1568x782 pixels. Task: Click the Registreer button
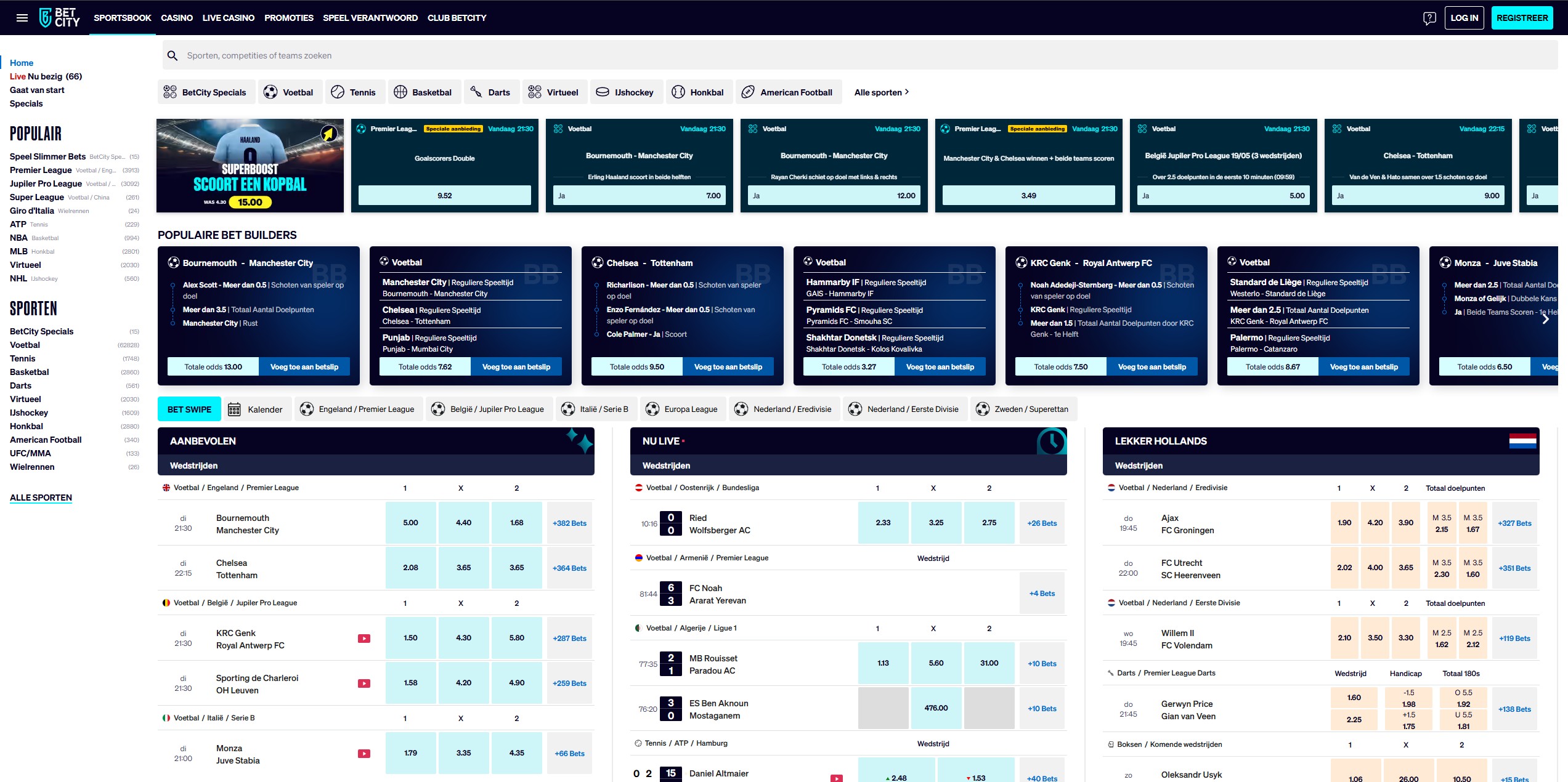[x=1522, y=18]
